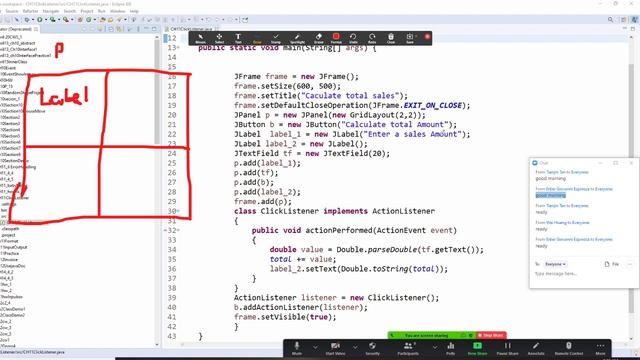
Task: Click the New Java Class toolbar icon
Action: [x=88, y=20]
